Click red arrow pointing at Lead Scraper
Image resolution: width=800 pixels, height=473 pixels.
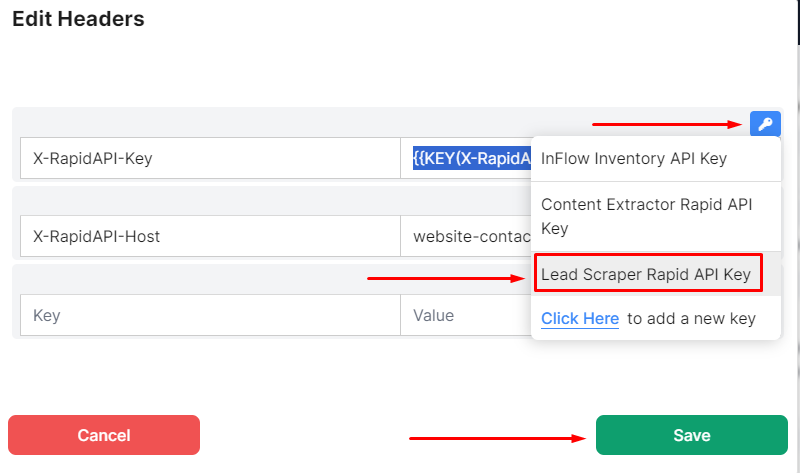446,278
